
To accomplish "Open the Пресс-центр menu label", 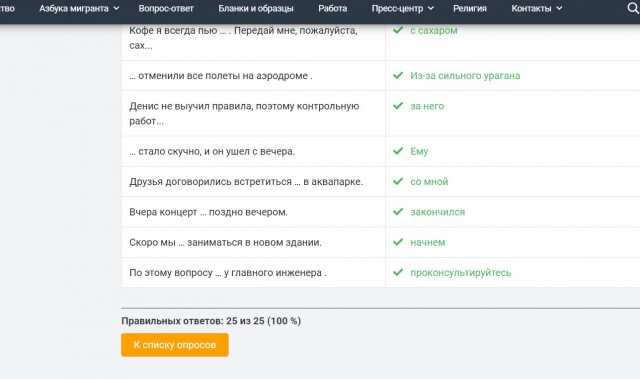I will point(398,8).
